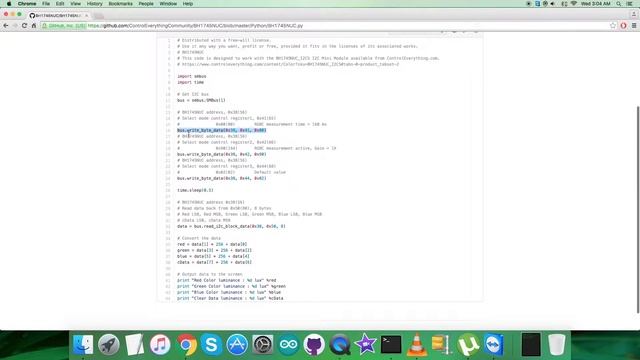Open a new tab button
Viewport: 640px width, 360px height.
[x=98, y=16]
